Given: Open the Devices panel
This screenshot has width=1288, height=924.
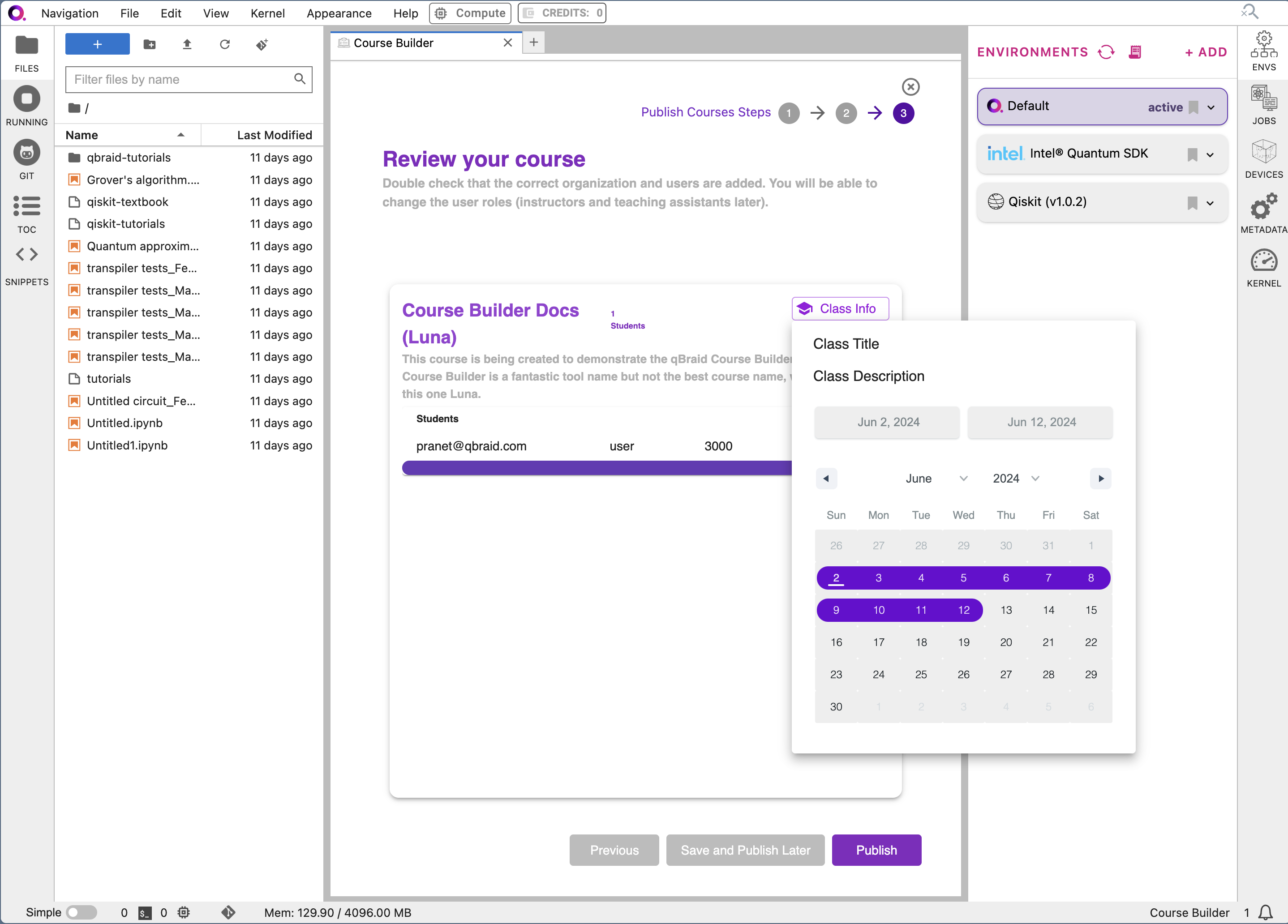Looking at the screenshot, I should [1263, 159].
